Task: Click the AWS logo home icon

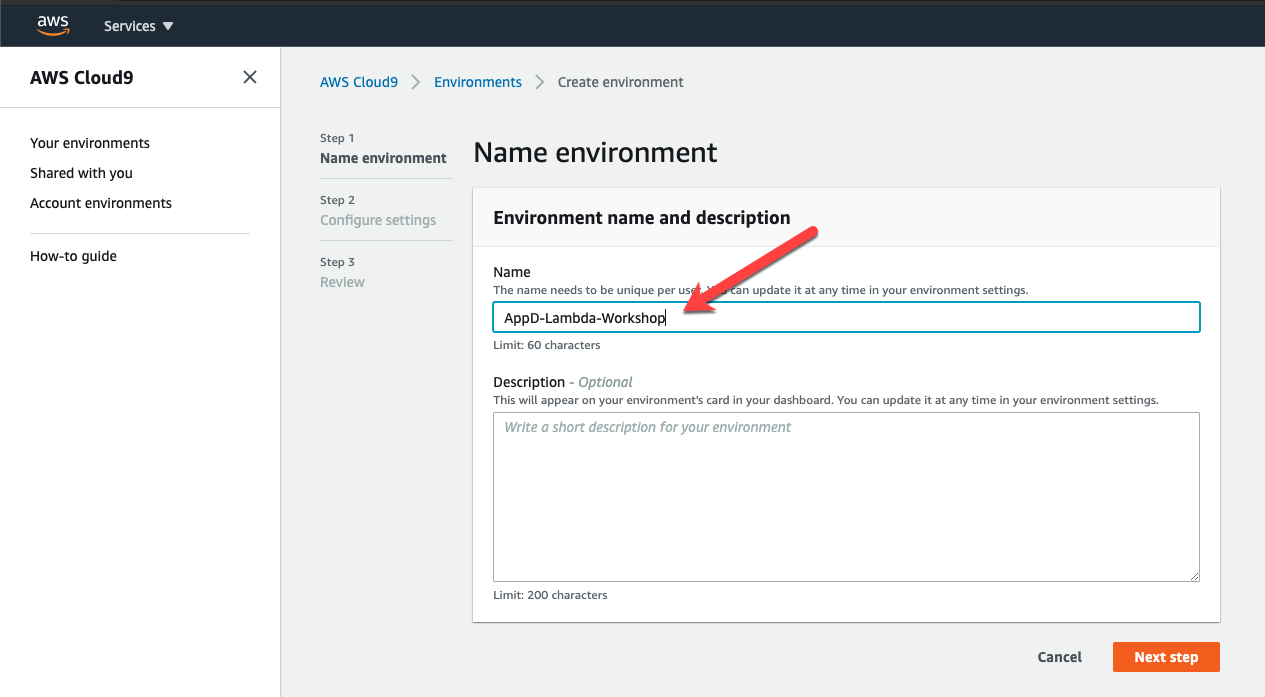Action: (x=53, y=24)
